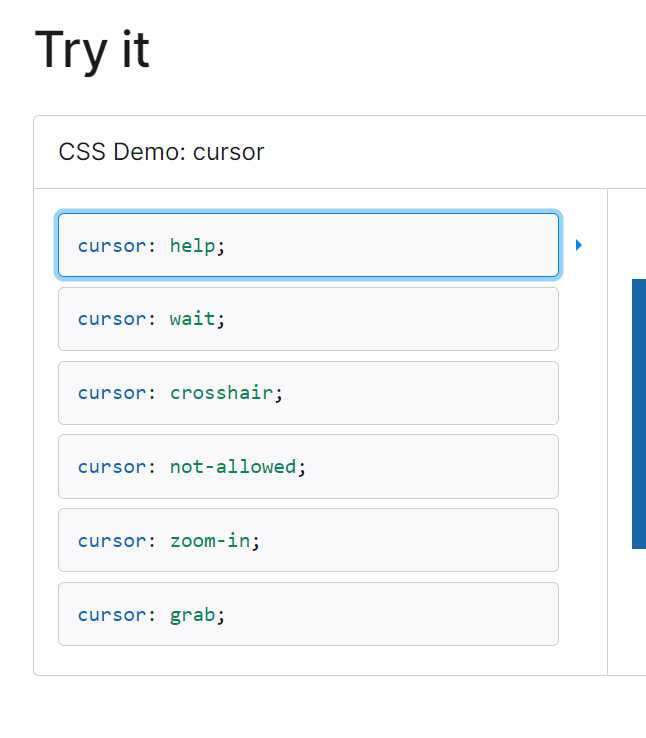Viewport: 646px width, 738px height.
Task: Click the green "crosshair" value text
Action: [222, 393]
